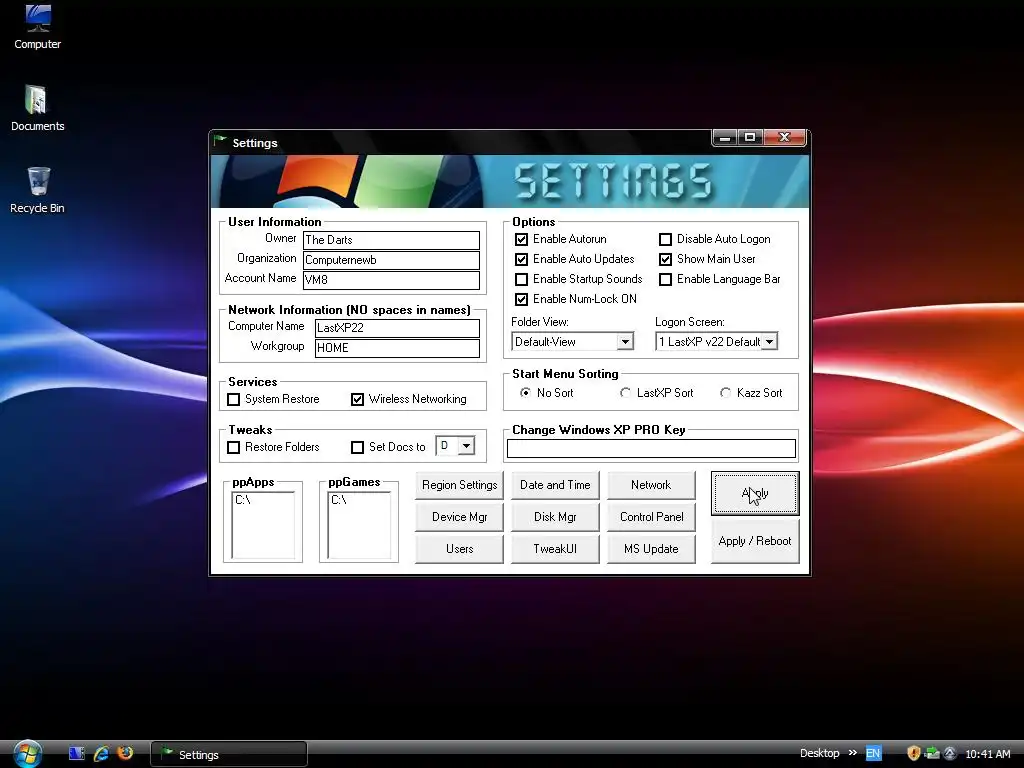Toggle Wireless Networking service

click(x=357, y=399)
